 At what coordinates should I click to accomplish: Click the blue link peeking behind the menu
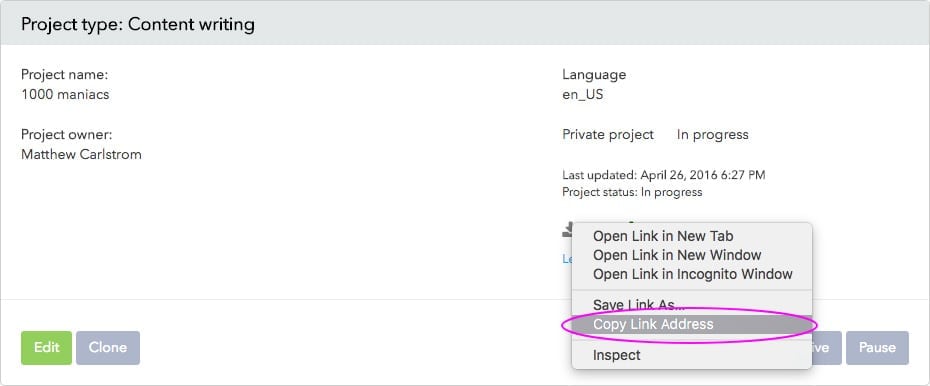click(567, 259)
